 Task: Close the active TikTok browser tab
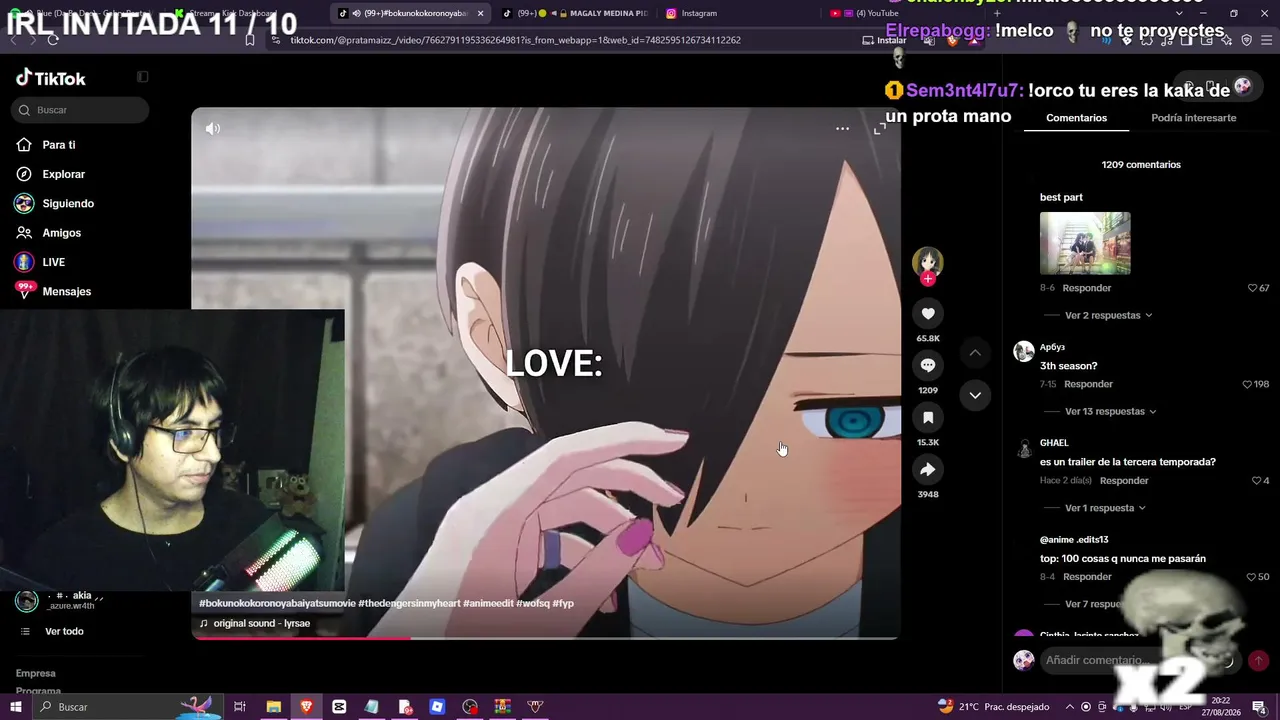tap(480, 13)
